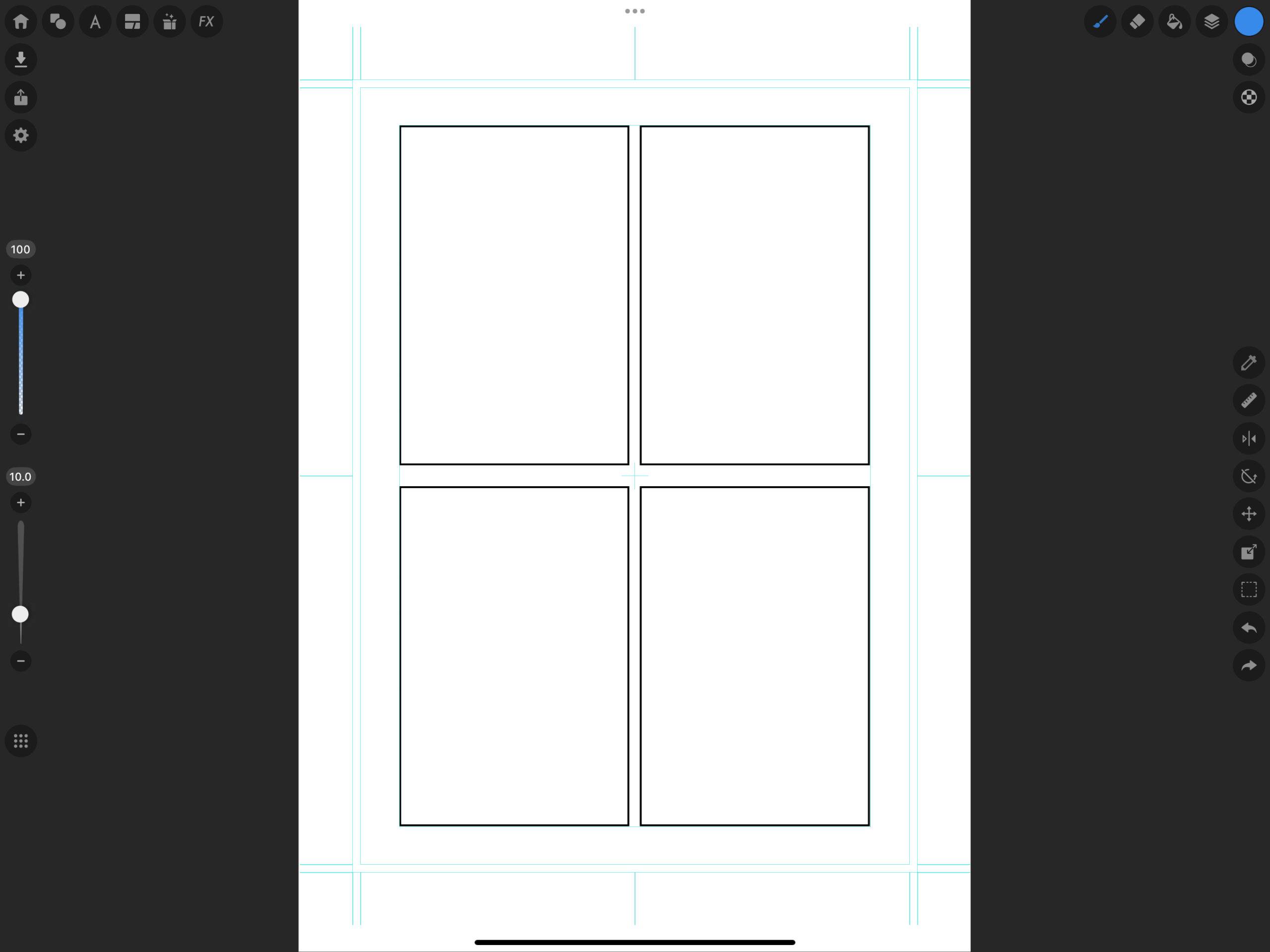The image size is (1270, 952).
Task: Select the Text tool
Action: (x=95, y=22)
